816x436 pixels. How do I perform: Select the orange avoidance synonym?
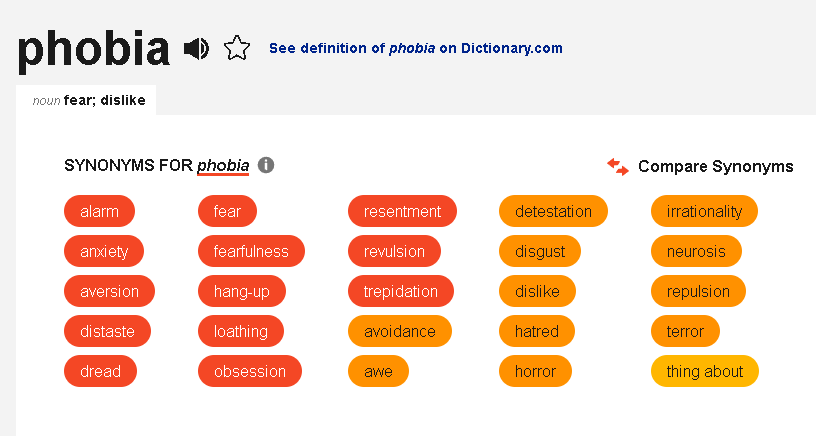[x=400, y=331]
